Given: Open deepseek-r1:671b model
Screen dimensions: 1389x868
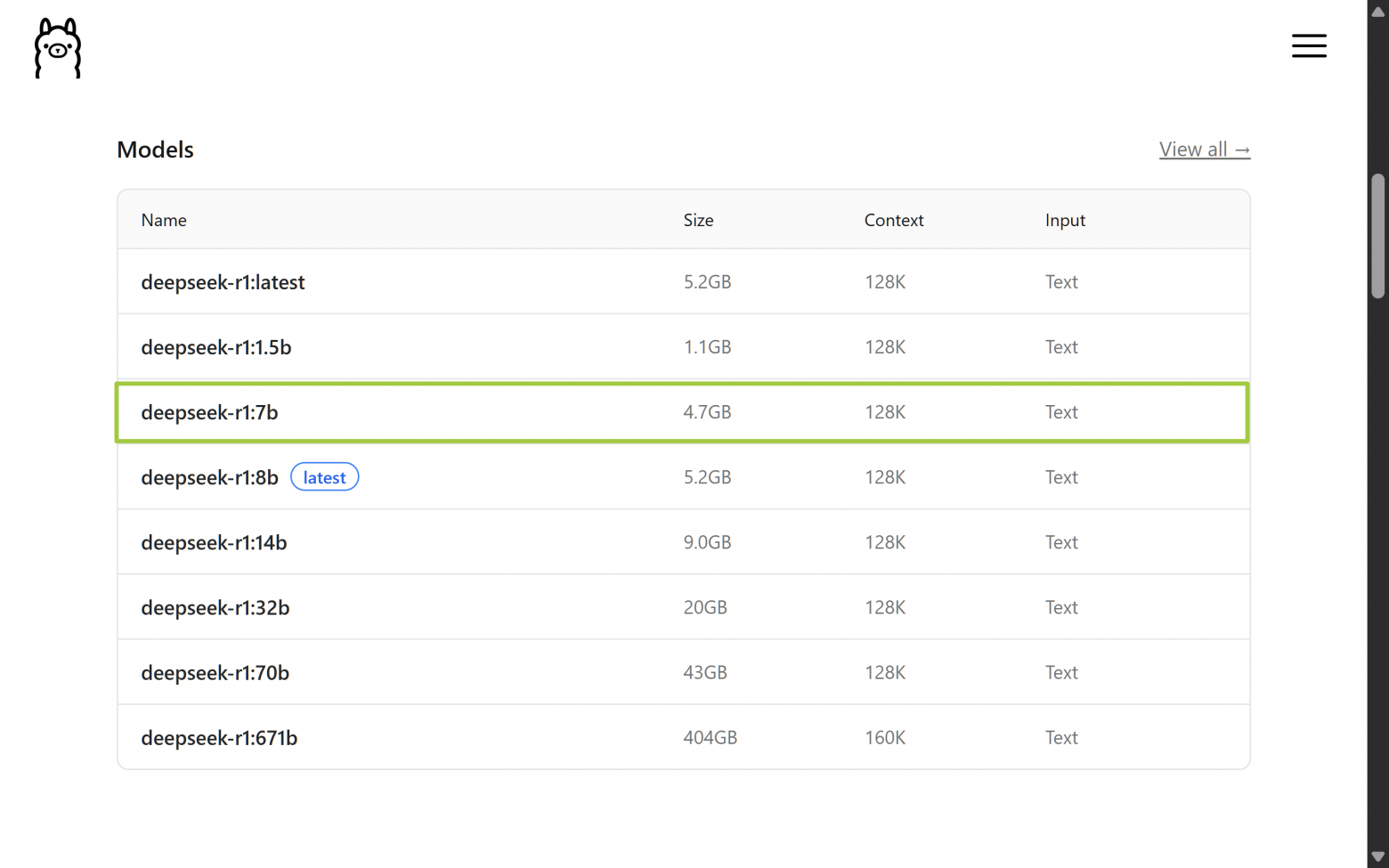Looking at the screenshot, I should coord(219,737).
